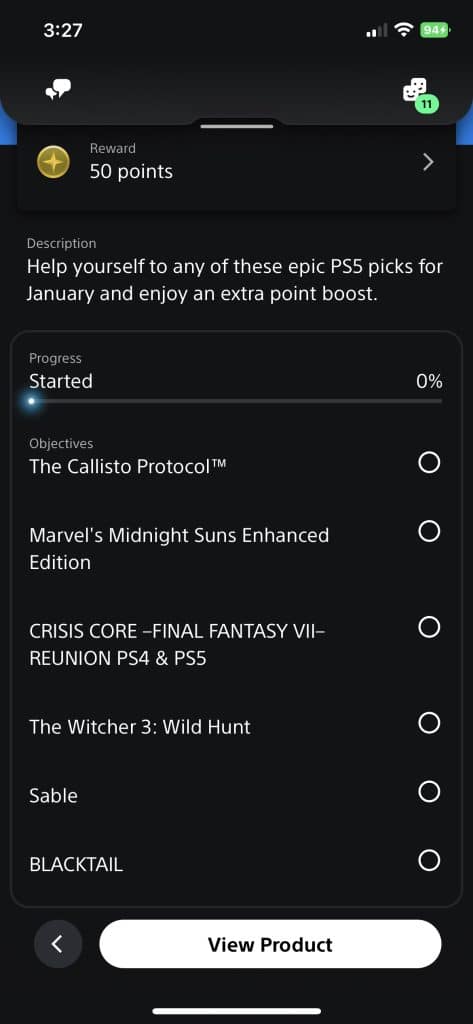Tap the gold reward points coin icon
The image size is (473, 1024).
(54, 162)
